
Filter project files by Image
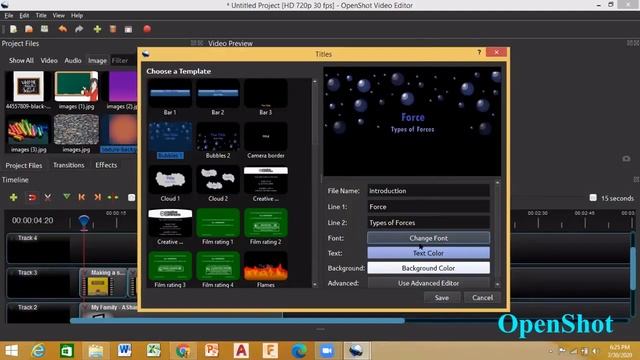pyautogui.click(x=97, y=60)
